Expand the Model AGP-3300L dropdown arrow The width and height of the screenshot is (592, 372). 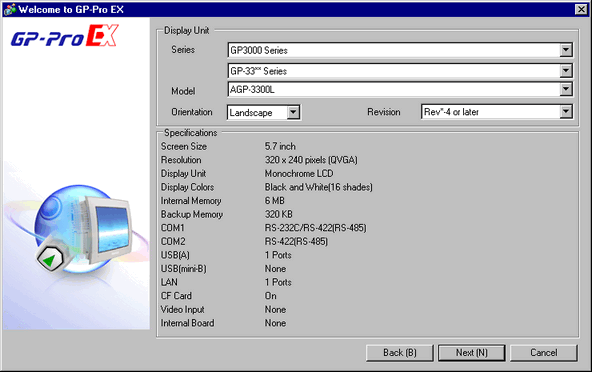pos(566,90)
